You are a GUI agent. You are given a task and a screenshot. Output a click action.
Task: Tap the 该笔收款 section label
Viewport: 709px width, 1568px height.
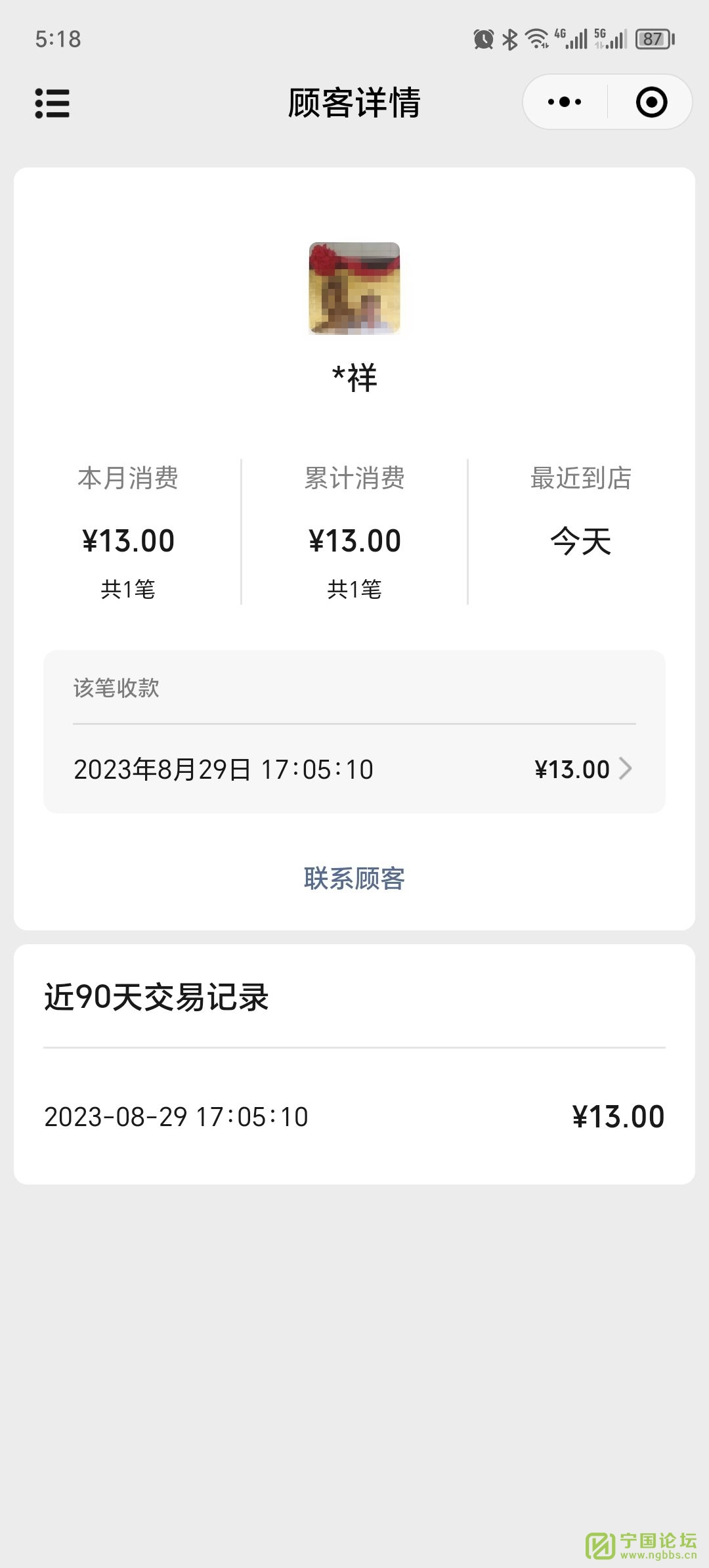[116, 688]
